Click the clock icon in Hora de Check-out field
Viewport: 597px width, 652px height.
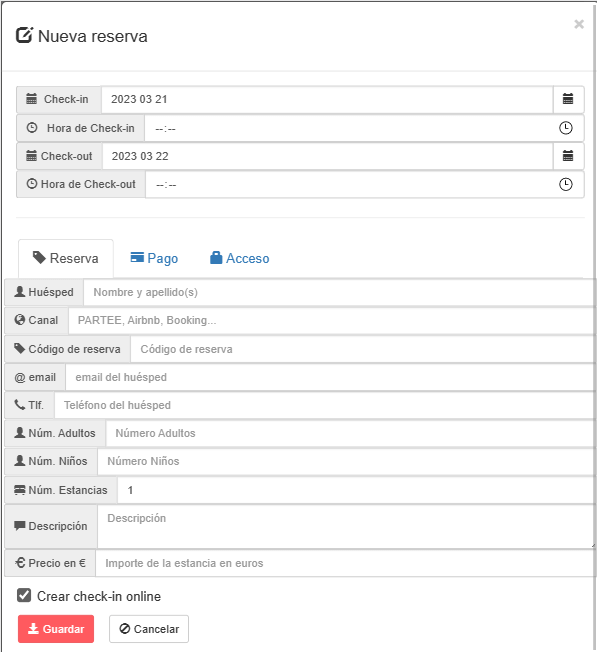click(x=565, y=184)
